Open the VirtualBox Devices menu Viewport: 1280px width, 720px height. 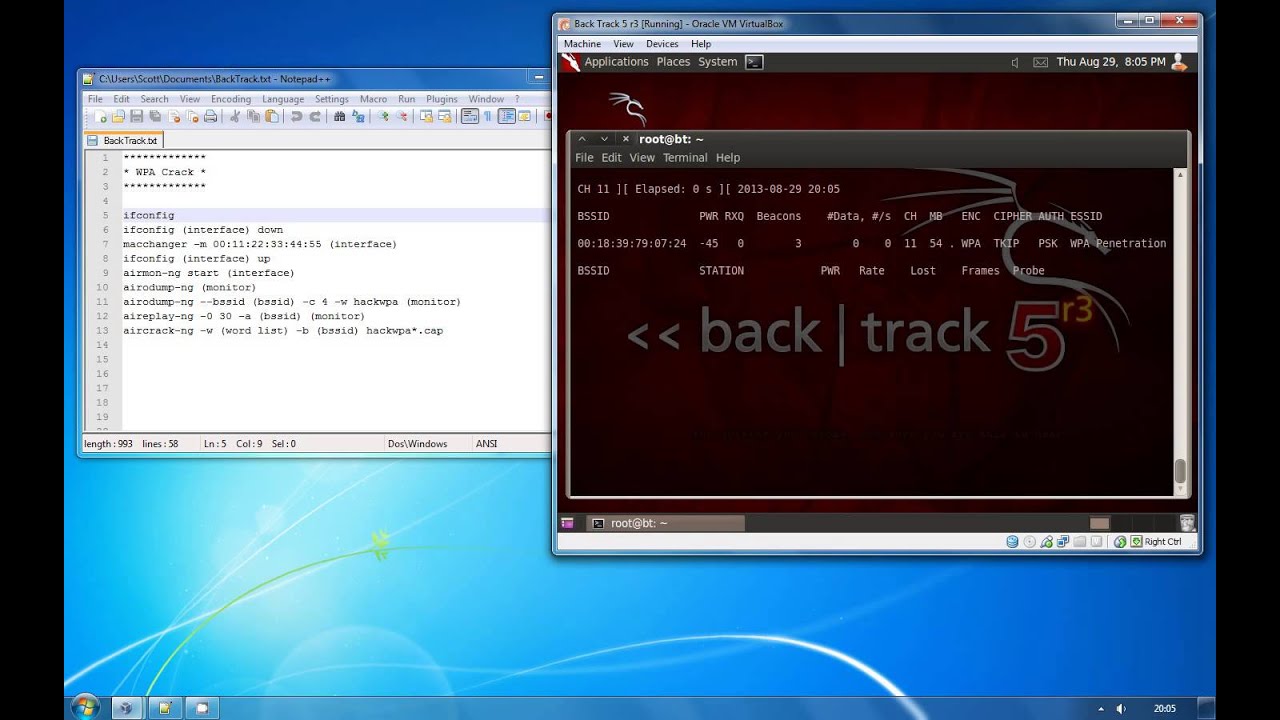click(x=662, y=44)
